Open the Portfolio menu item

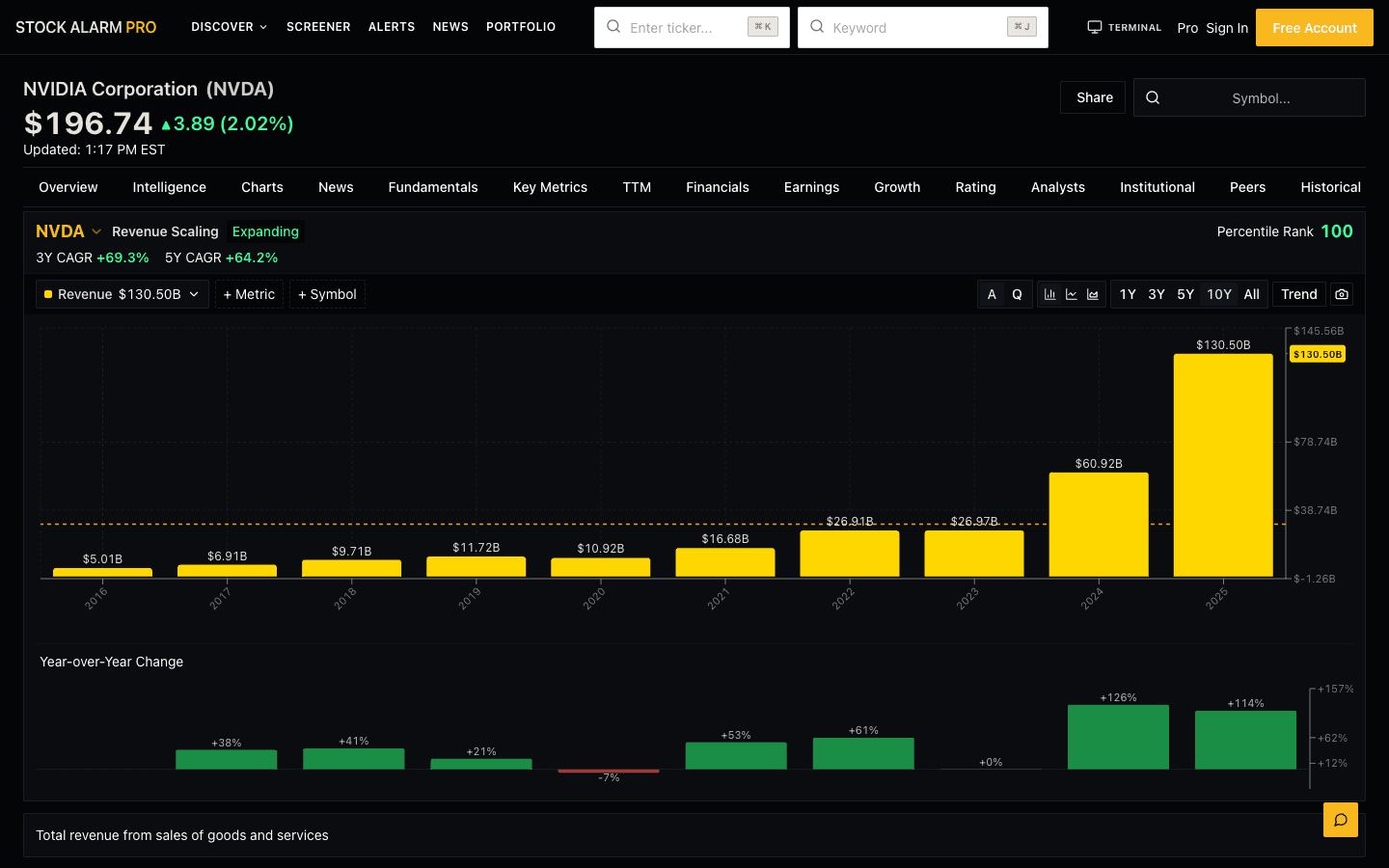[521, 27]
